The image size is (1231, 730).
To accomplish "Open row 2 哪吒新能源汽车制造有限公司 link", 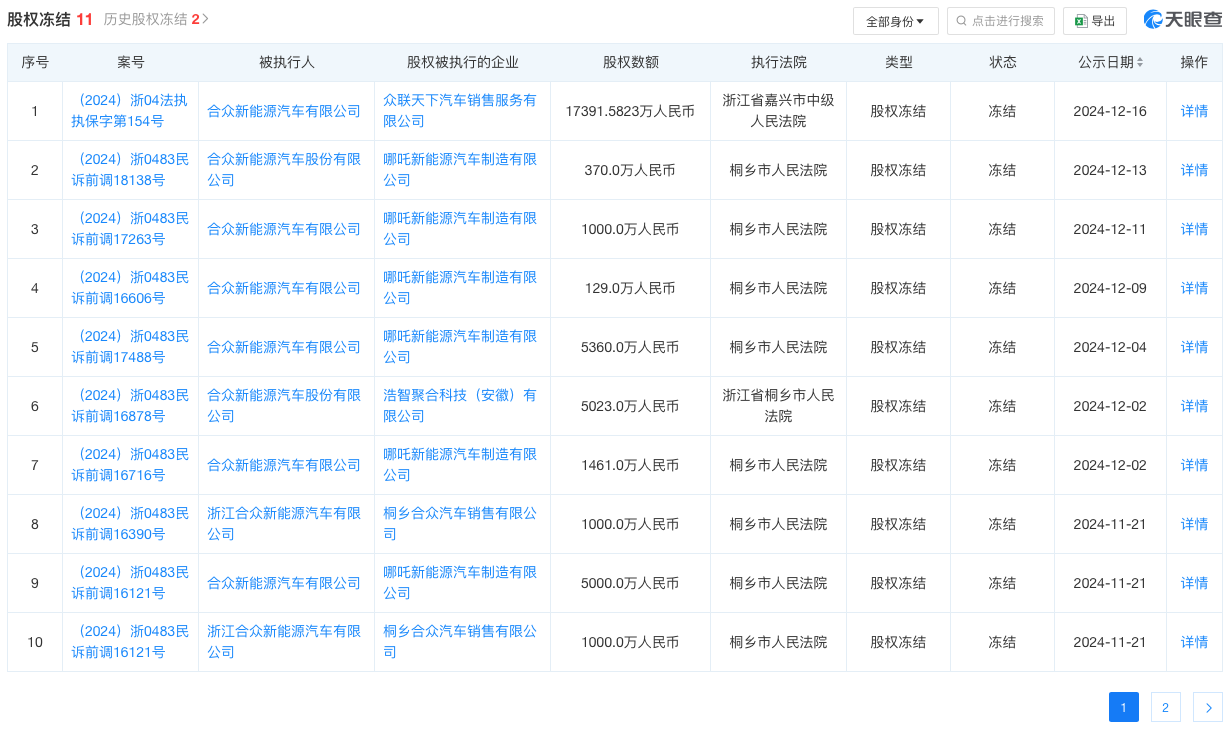I will pos(460,170).
